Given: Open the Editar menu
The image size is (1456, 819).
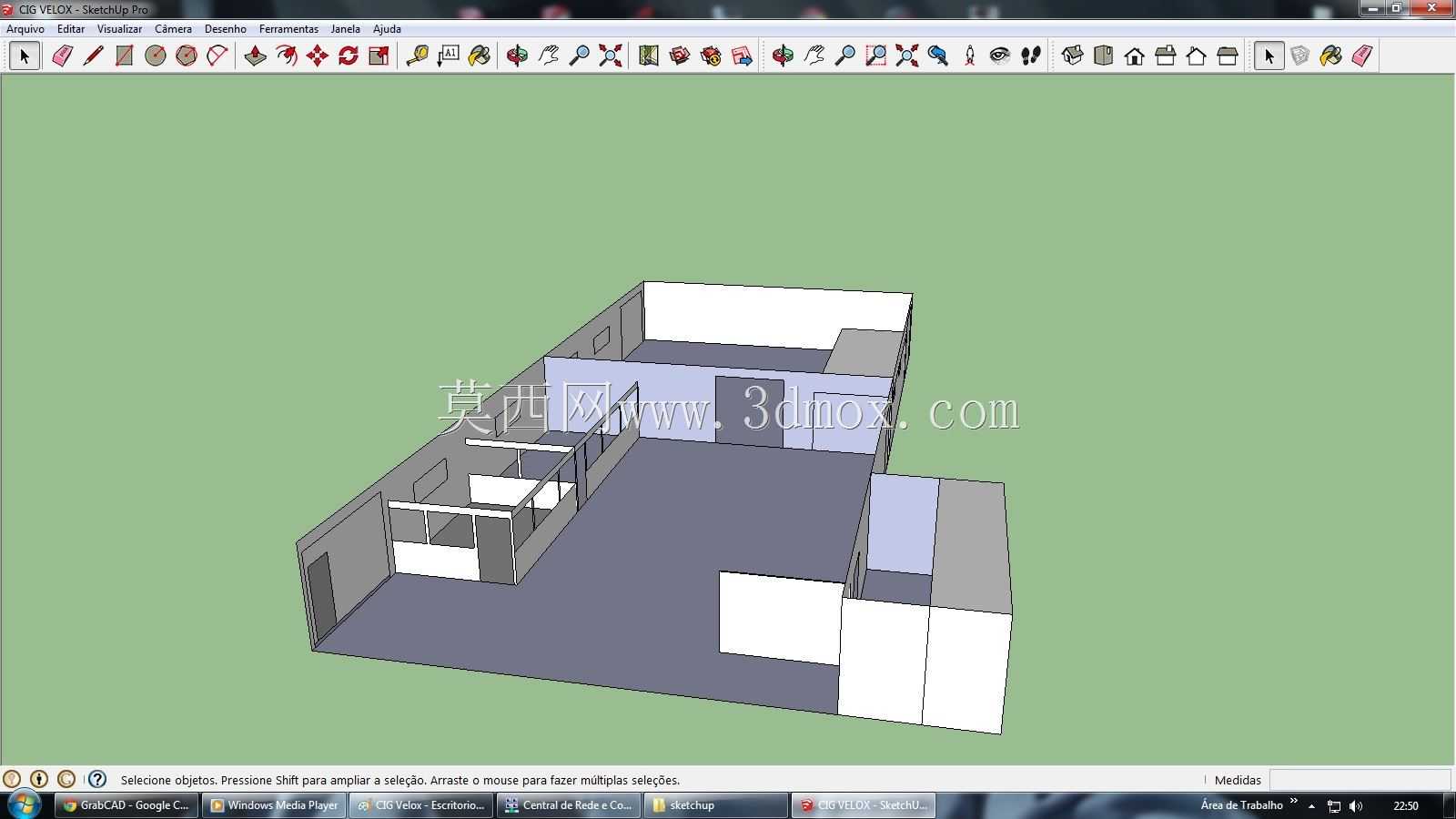Looking at the screenshot, I should pyautogui.click(x=71, y=29).
